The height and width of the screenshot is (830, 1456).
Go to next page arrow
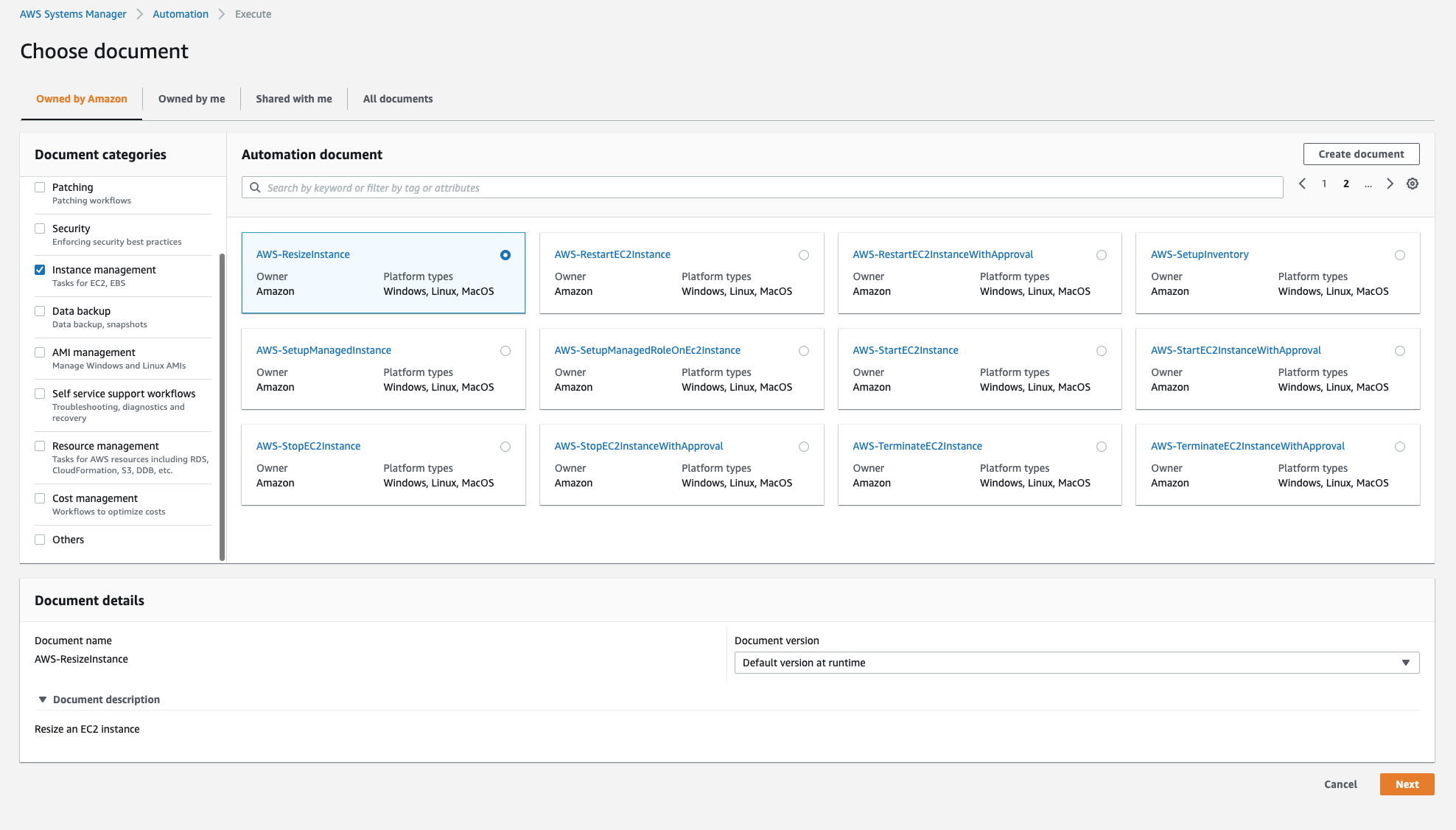coord(1390,184)
